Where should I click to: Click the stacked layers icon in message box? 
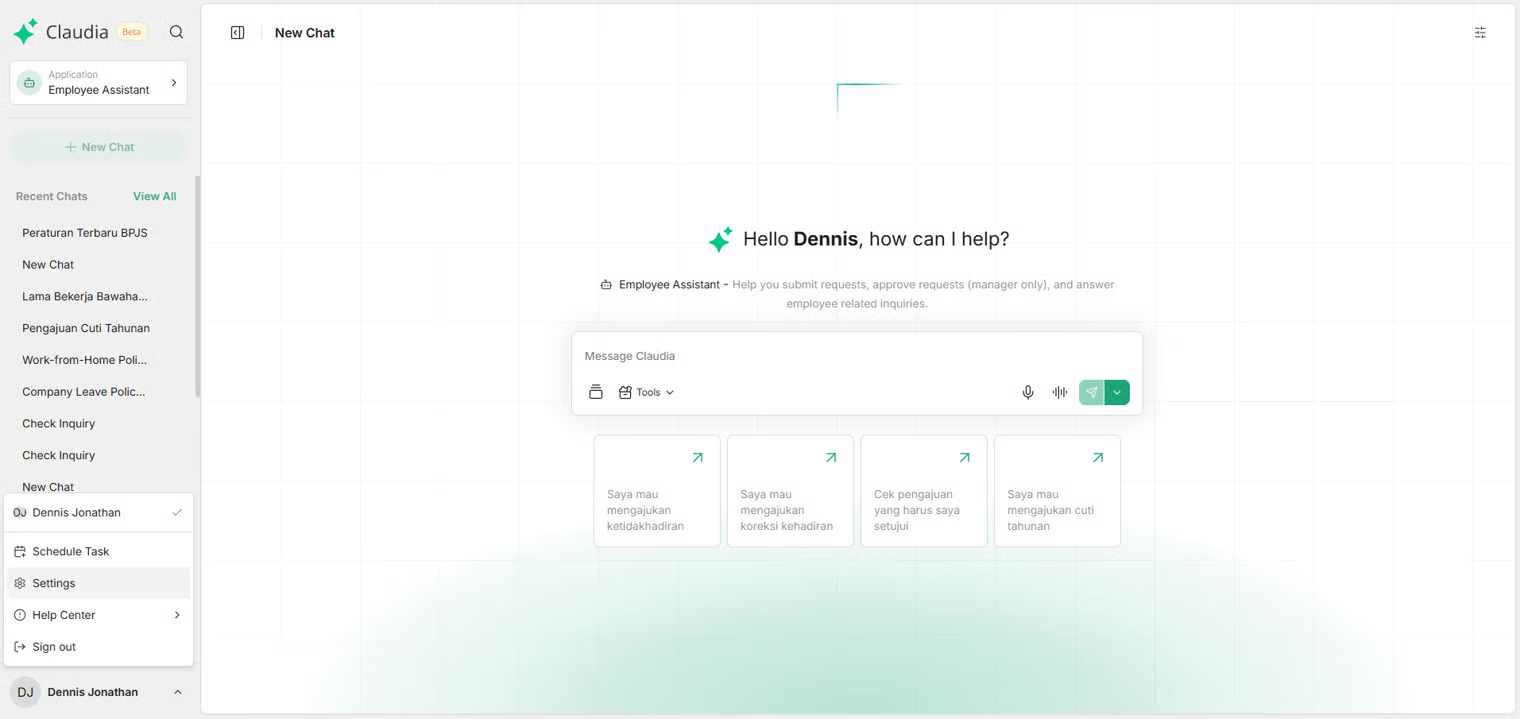pyautogui.click(x=595, y=392)
